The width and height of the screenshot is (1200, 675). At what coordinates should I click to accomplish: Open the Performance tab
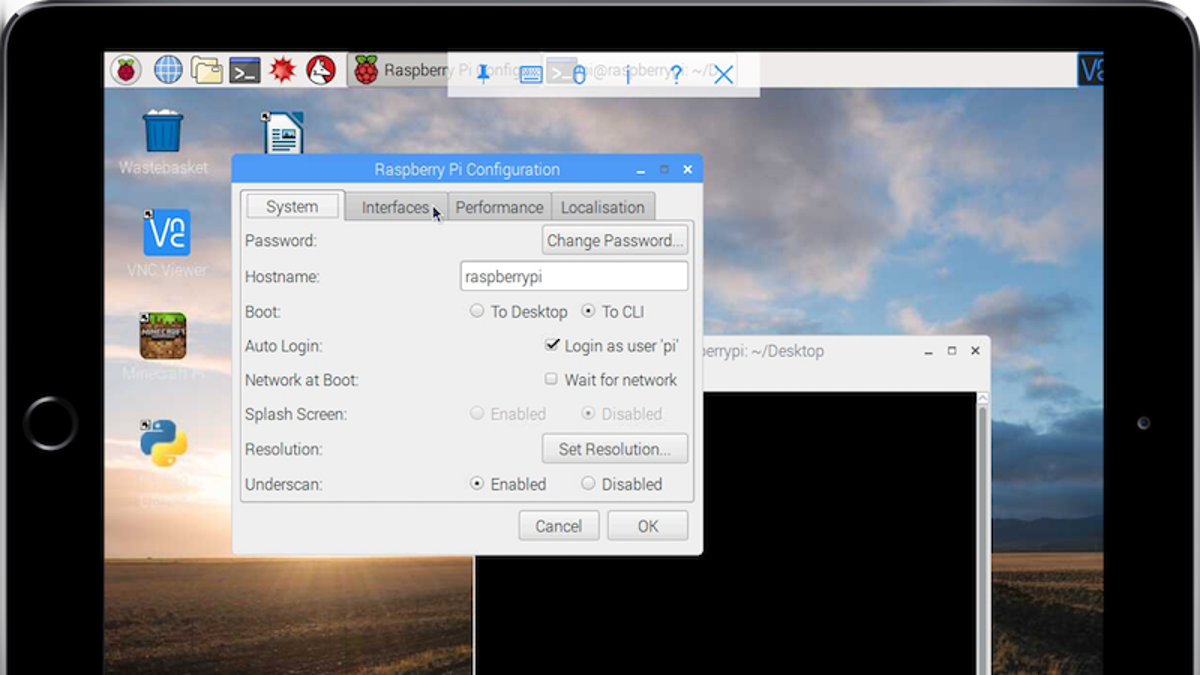pyautogui.click(x=499, y=207)
